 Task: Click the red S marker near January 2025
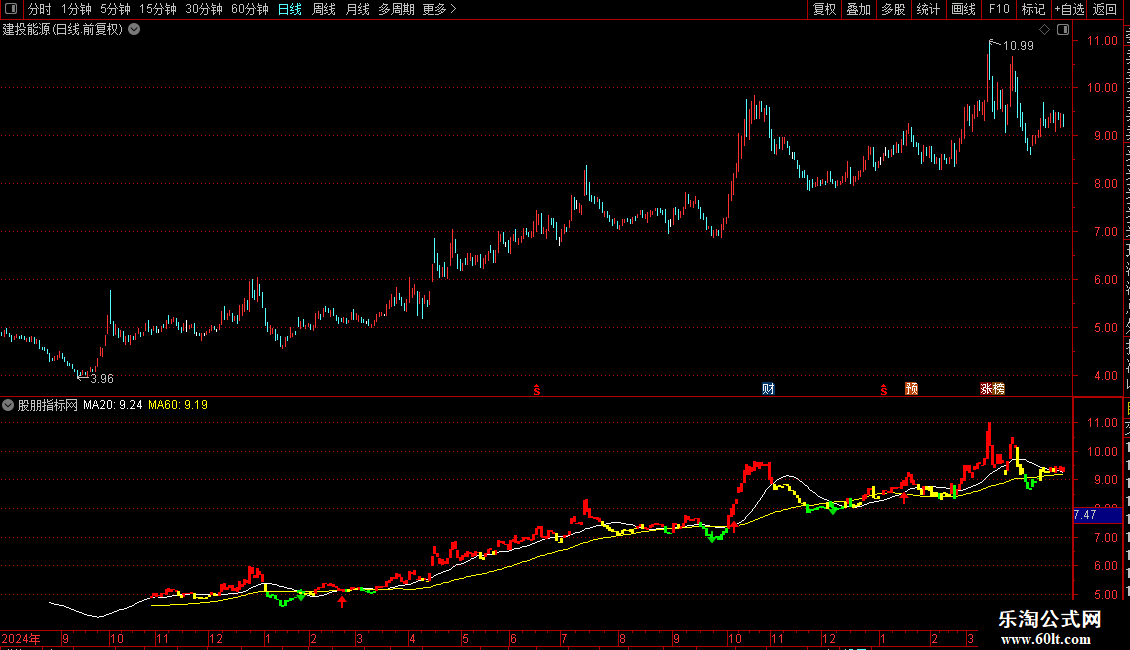tap(884, 390)
